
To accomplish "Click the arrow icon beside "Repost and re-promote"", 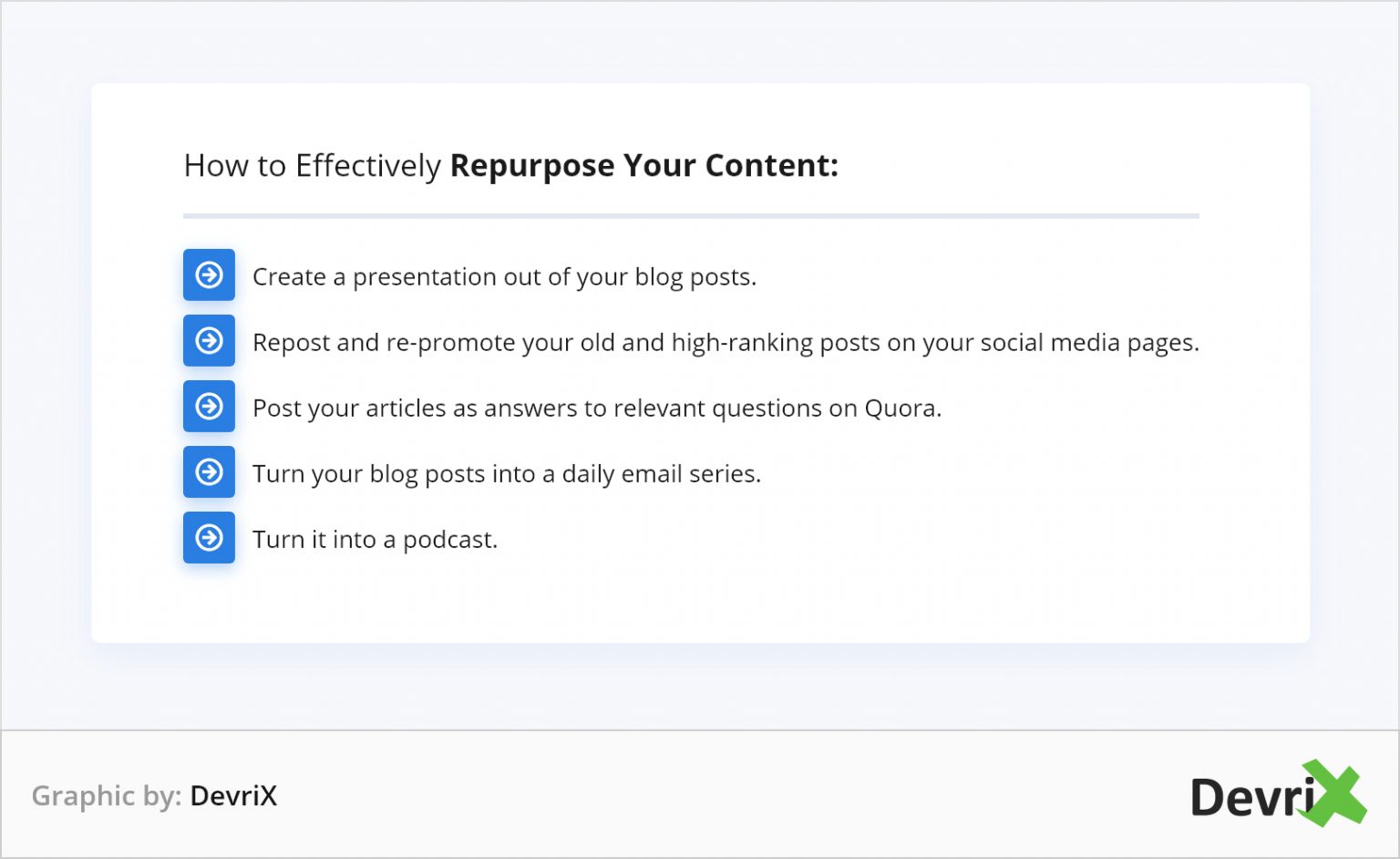I will (x=209, y=340).
